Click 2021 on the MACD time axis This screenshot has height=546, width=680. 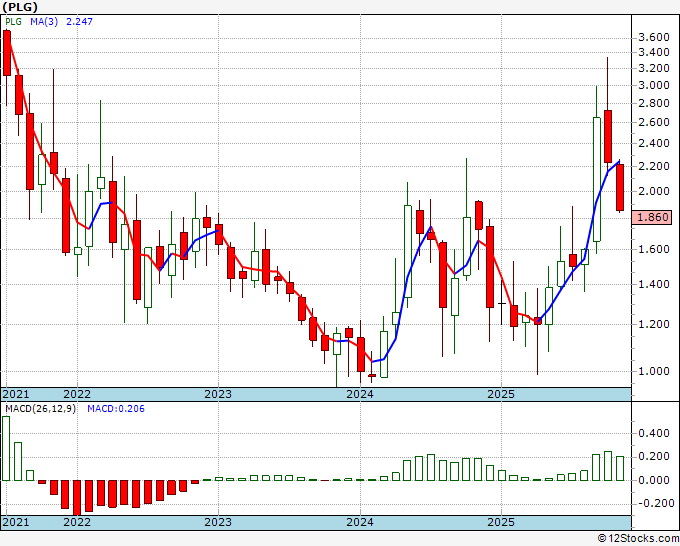[x=16, y=522]
